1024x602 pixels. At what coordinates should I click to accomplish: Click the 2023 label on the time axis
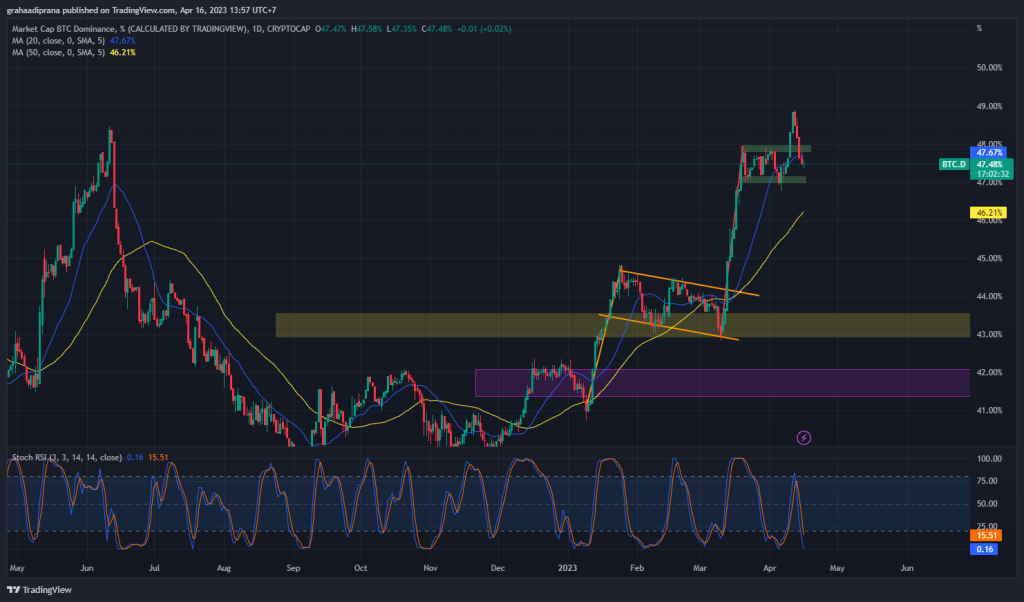click(x=568, y=568)
